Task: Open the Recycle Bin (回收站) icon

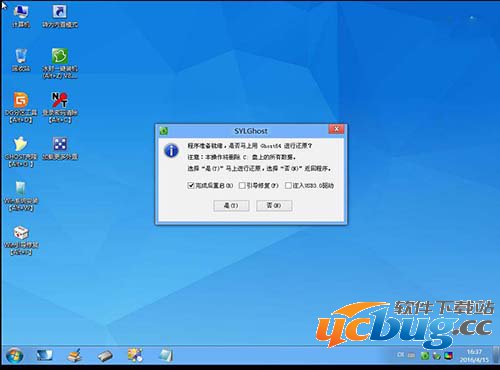Action: 21,60
